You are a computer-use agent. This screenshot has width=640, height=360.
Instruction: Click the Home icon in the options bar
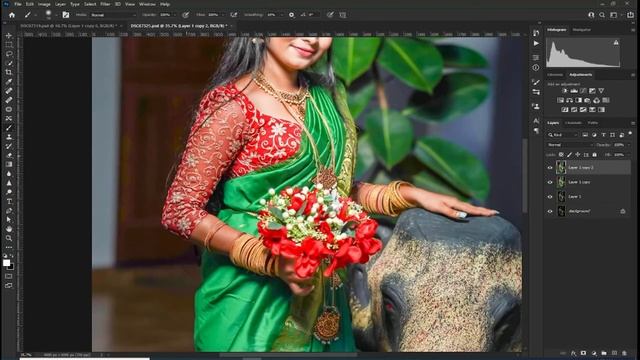[x=12, y=15]
